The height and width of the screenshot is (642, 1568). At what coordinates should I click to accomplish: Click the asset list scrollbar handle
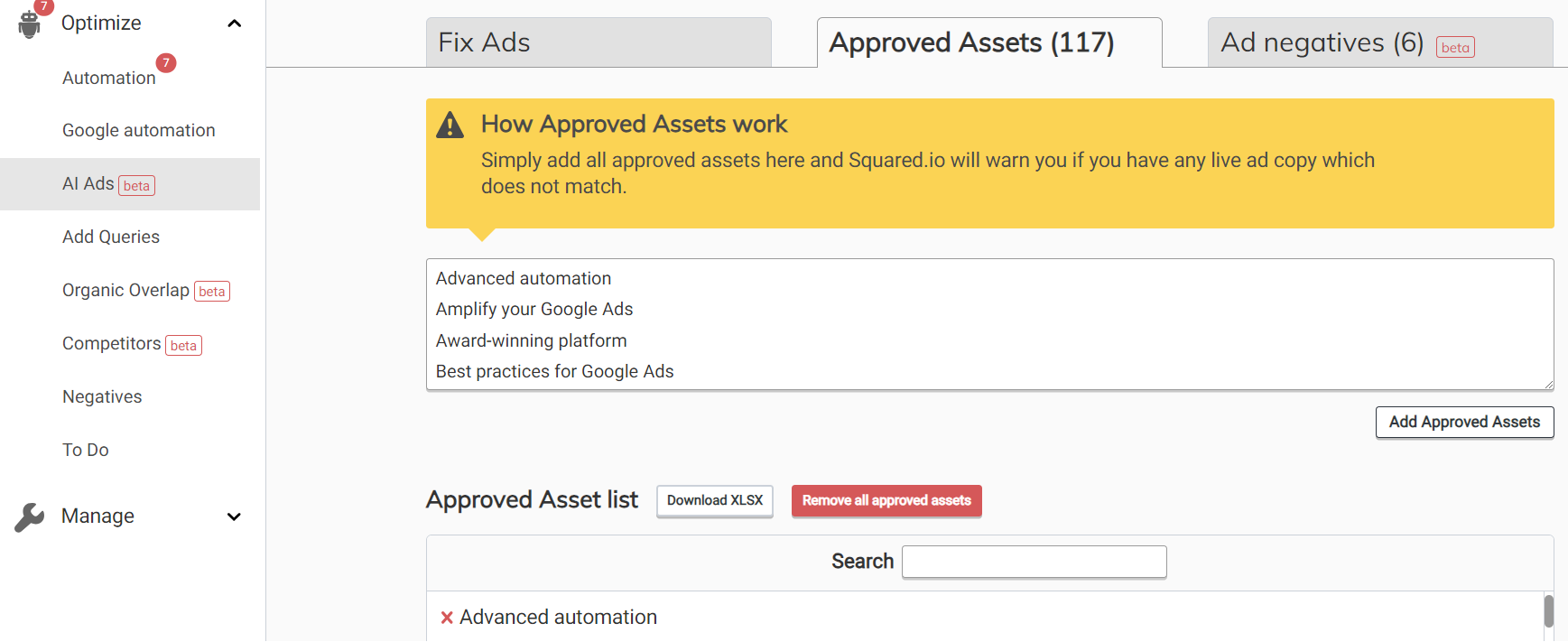click(x=1548, y=610)
